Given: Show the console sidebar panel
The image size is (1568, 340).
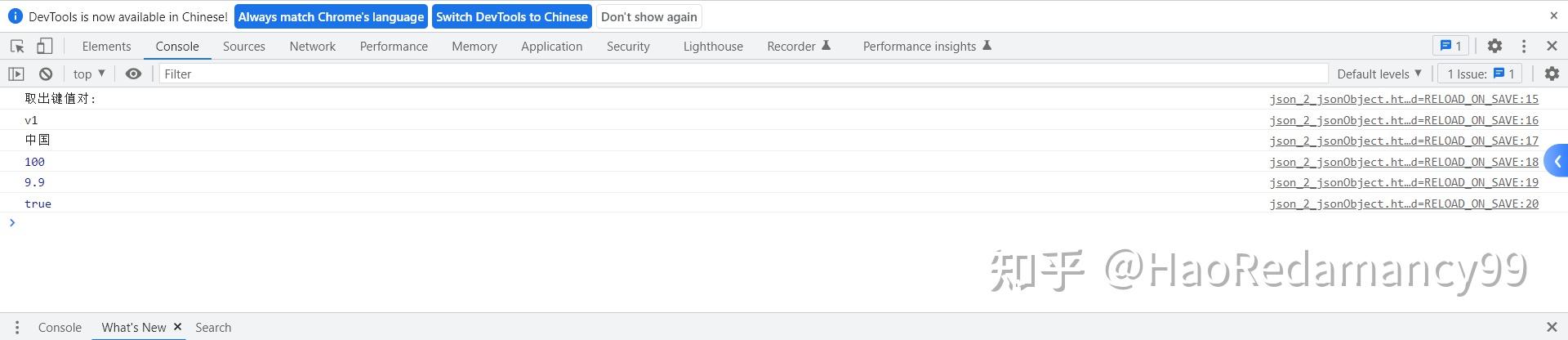Looking at the screenshot, I should [16, 74].
